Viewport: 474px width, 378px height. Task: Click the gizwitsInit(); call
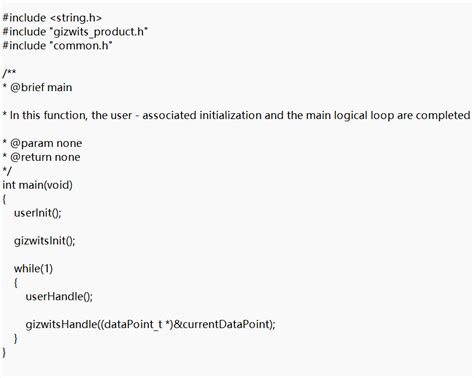tap(45, 241)
